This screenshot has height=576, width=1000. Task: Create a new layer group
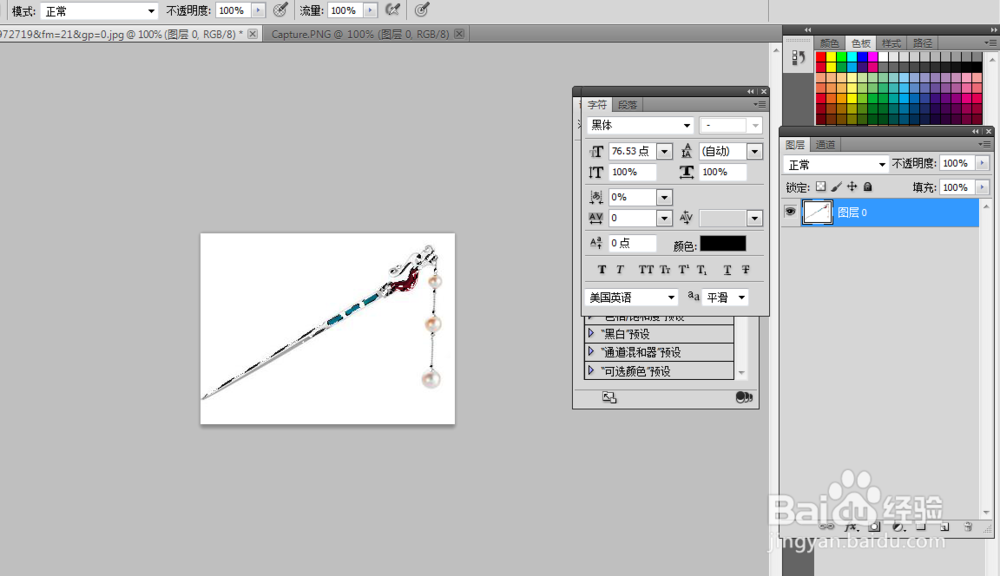[x=921, y=527]
